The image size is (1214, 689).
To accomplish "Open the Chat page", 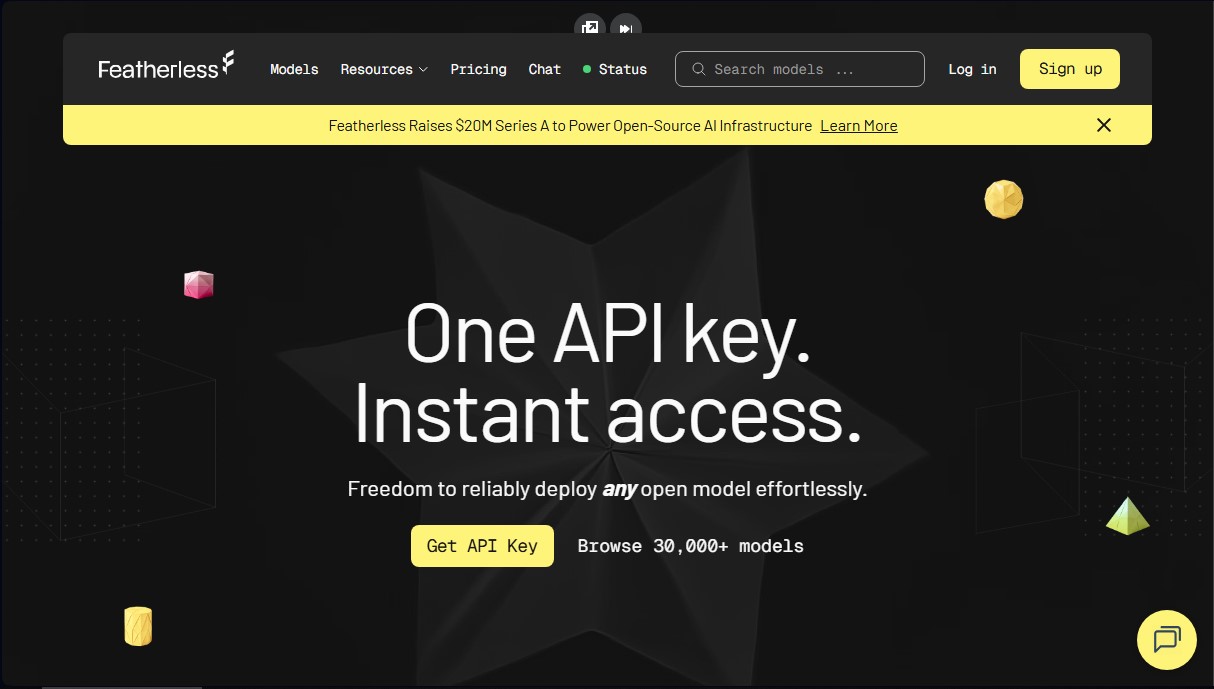I will [544, 69].
